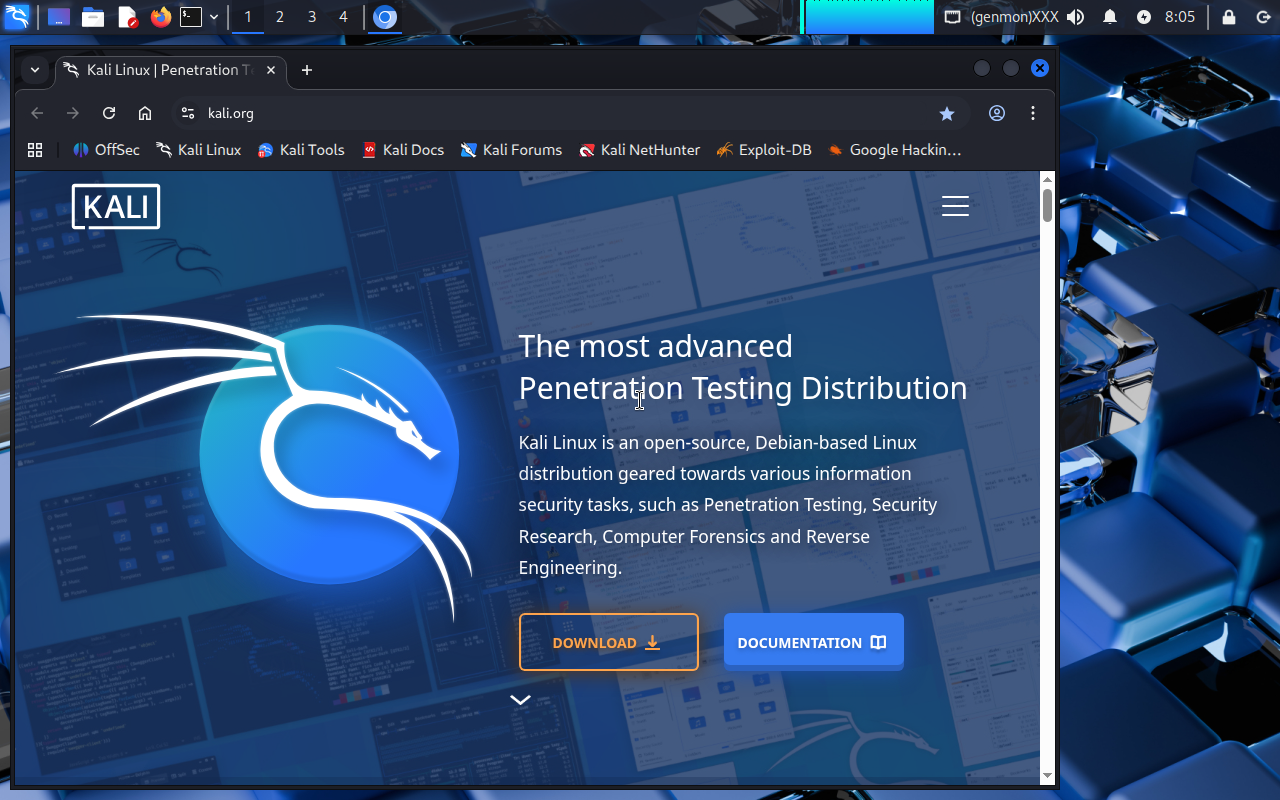Click the scrollbar down arrow
The width and height of the screenshot is (1280, 800).
1047,776
